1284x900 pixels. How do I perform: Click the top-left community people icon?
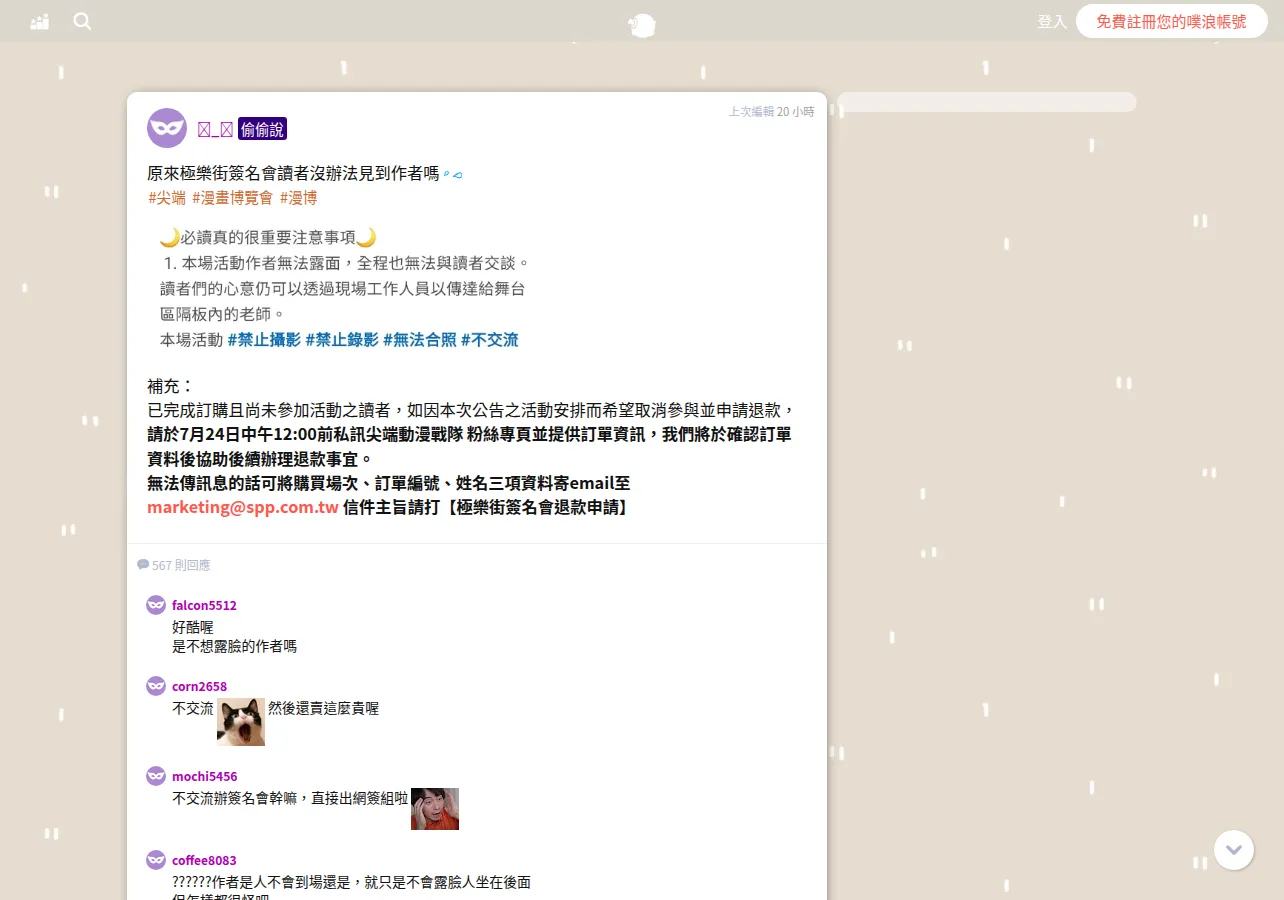(x=40, y=21)
